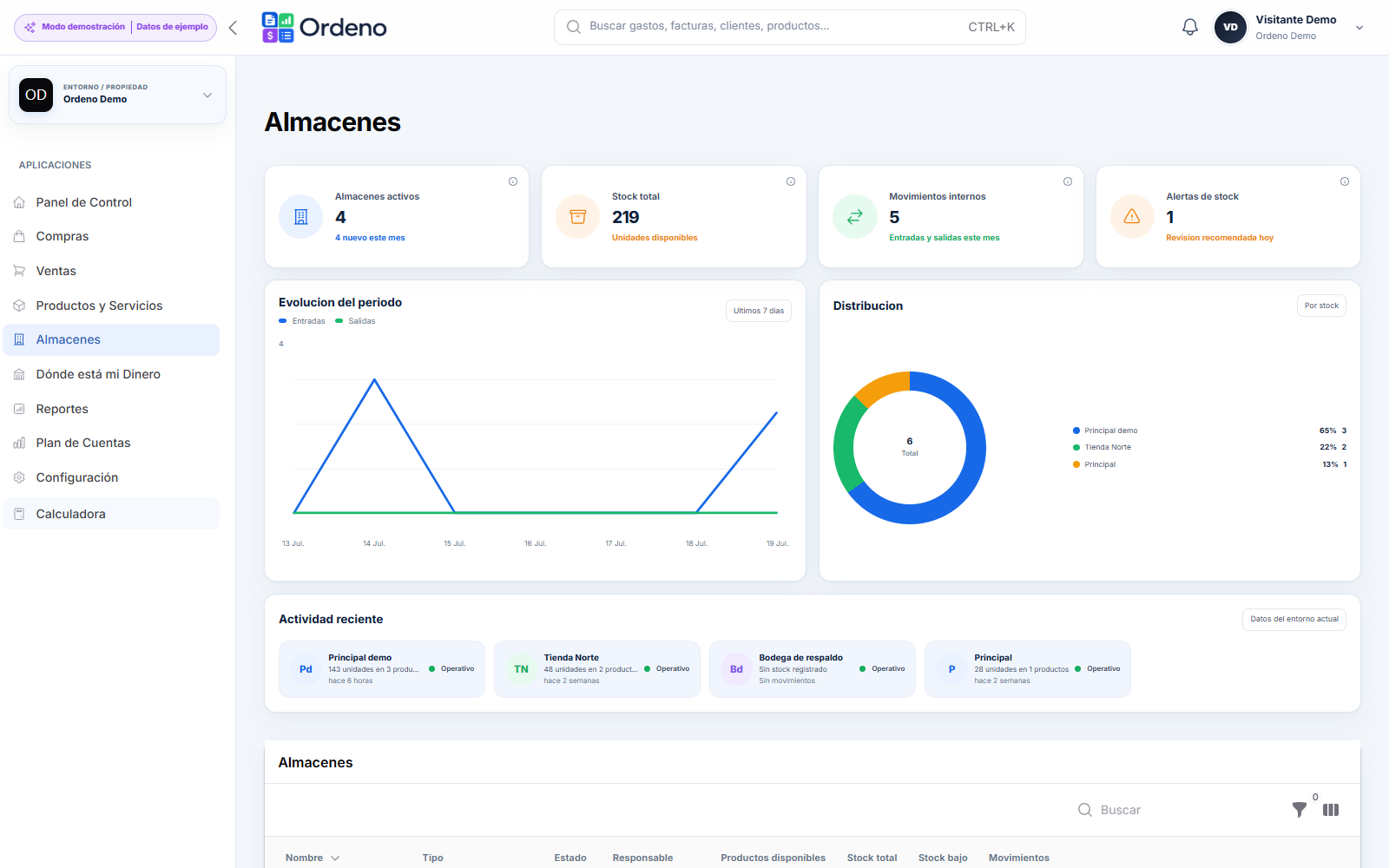
Task: Click the swap arrows icon in Movimientos internos
Action: (855, 217)
